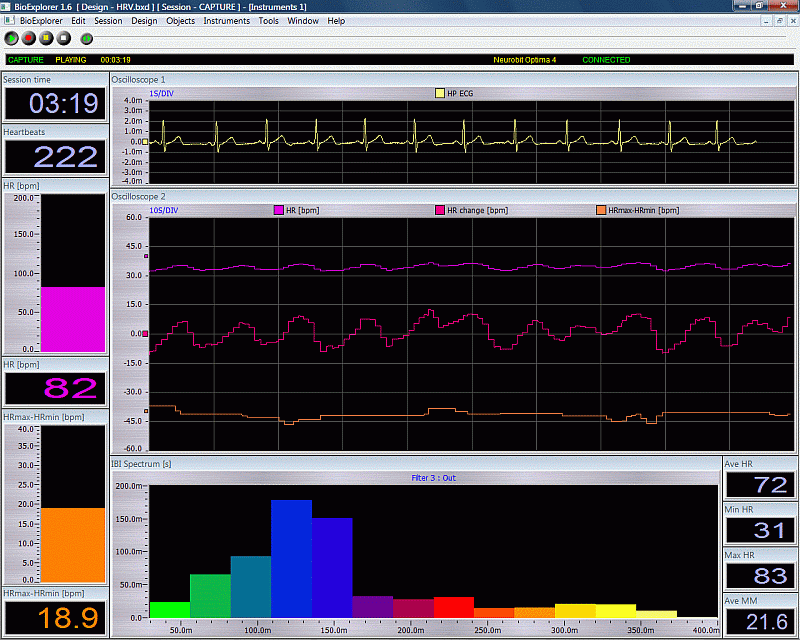
Task: Click the CAPTURE status text
Action: pos(26,60)
